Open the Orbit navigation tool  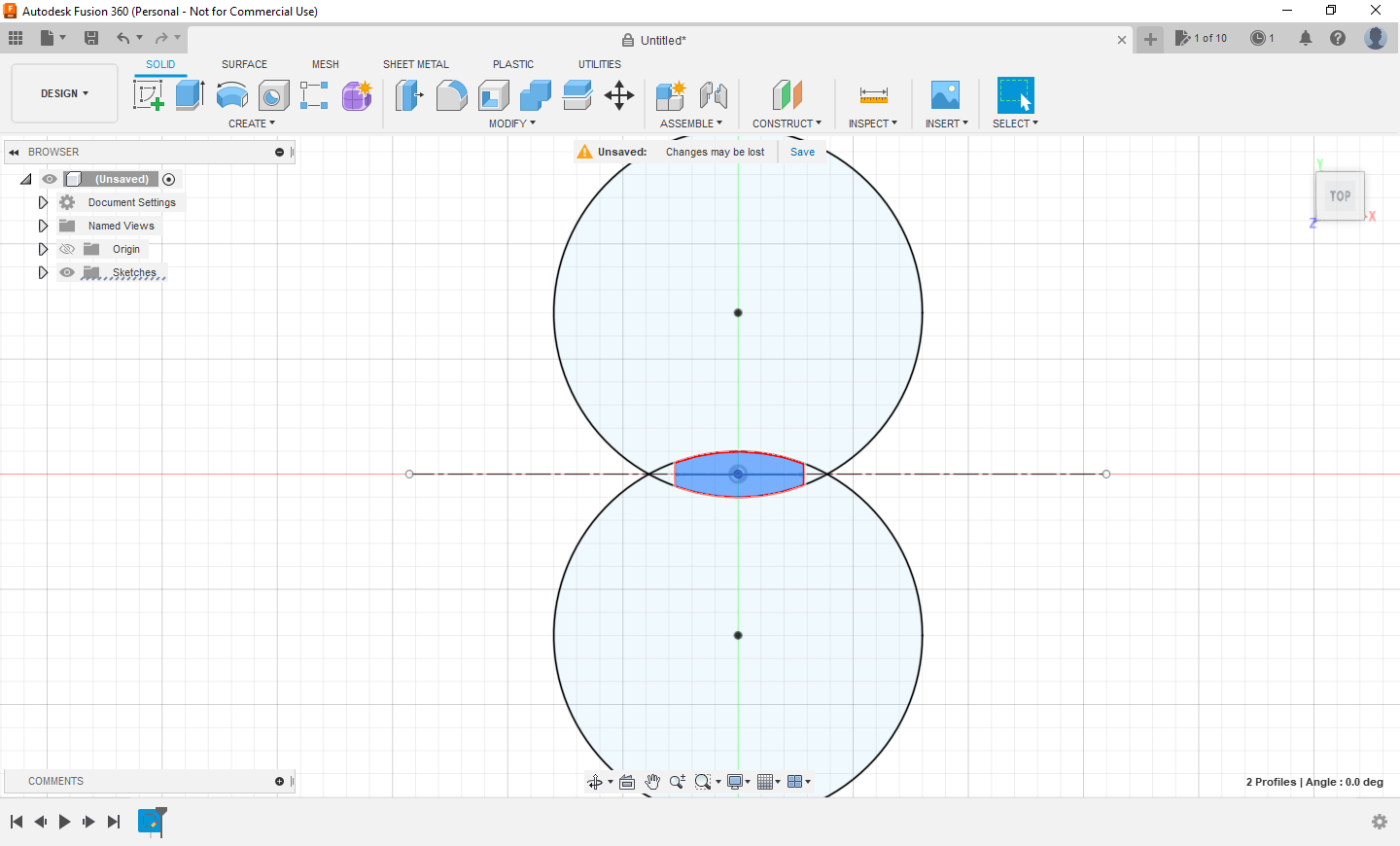pyautogui.click(x=595, y=782)
